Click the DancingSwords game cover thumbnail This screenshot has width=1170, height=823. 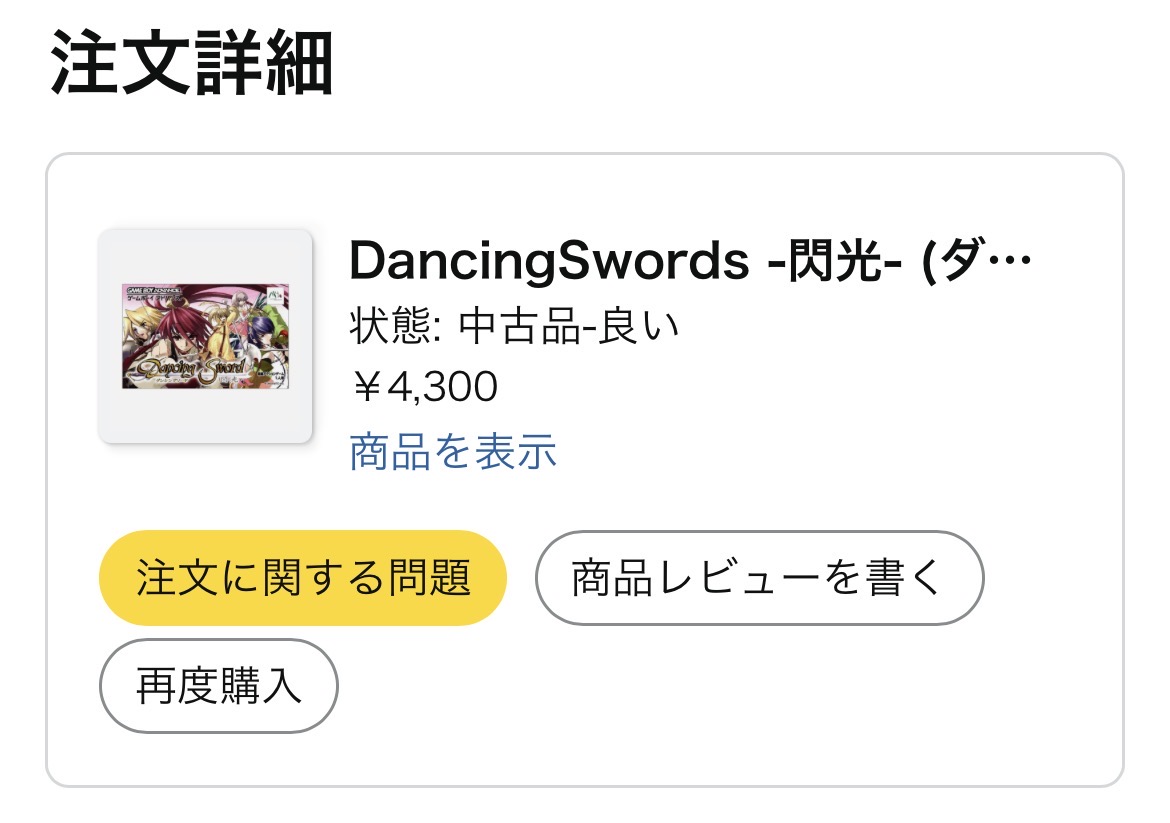click(205, 336)
